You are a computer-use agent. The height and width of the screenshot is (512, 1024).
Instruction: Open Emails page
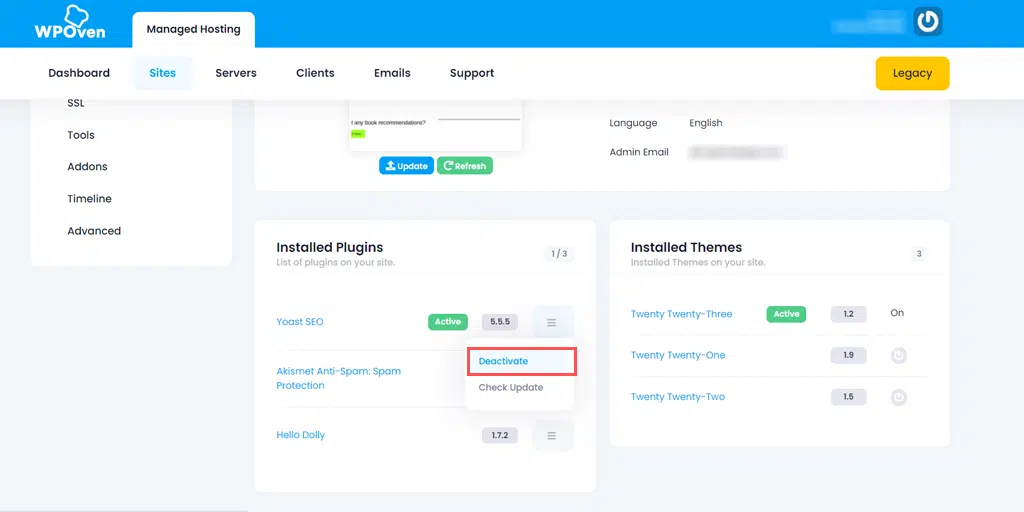(392, 73)
